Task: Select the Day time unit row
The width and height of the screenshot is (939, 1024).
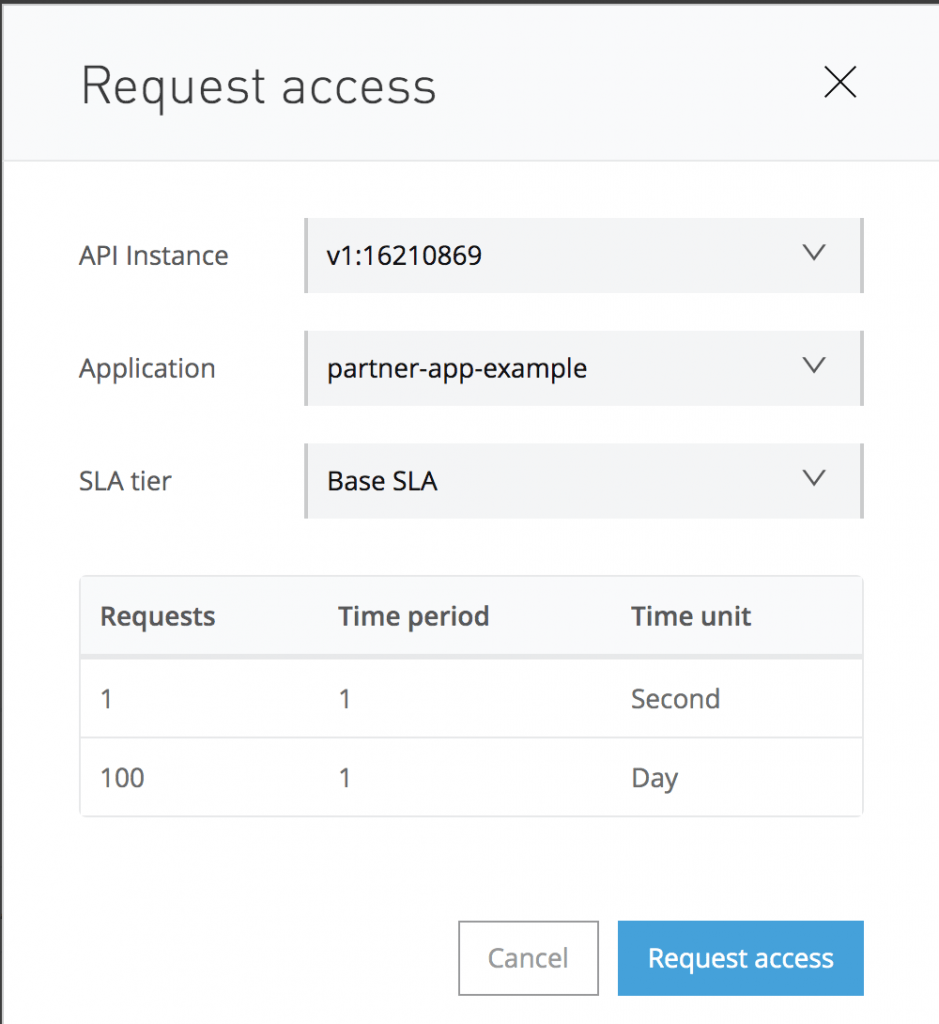Action: [x=471, y=777]
